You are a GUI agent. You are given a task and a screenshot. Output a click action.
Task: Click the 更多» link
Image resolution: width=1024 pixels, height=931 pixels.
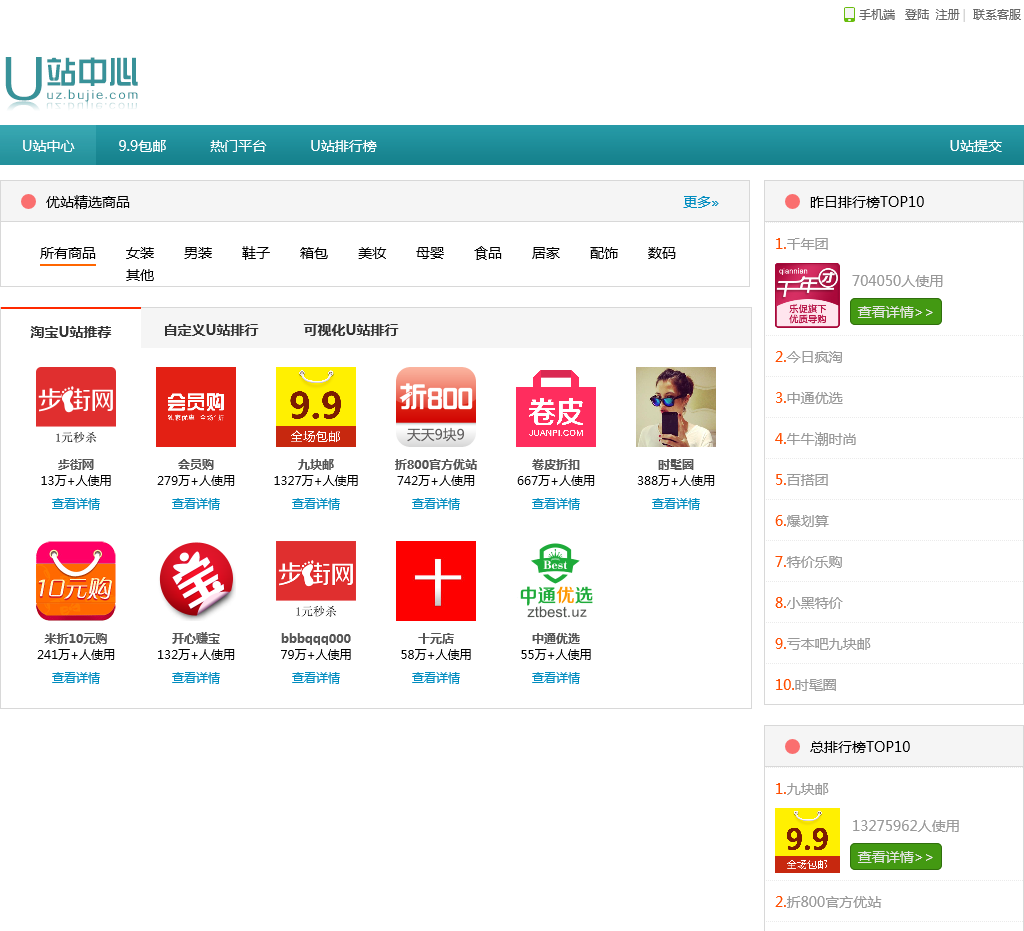[701, 202]
